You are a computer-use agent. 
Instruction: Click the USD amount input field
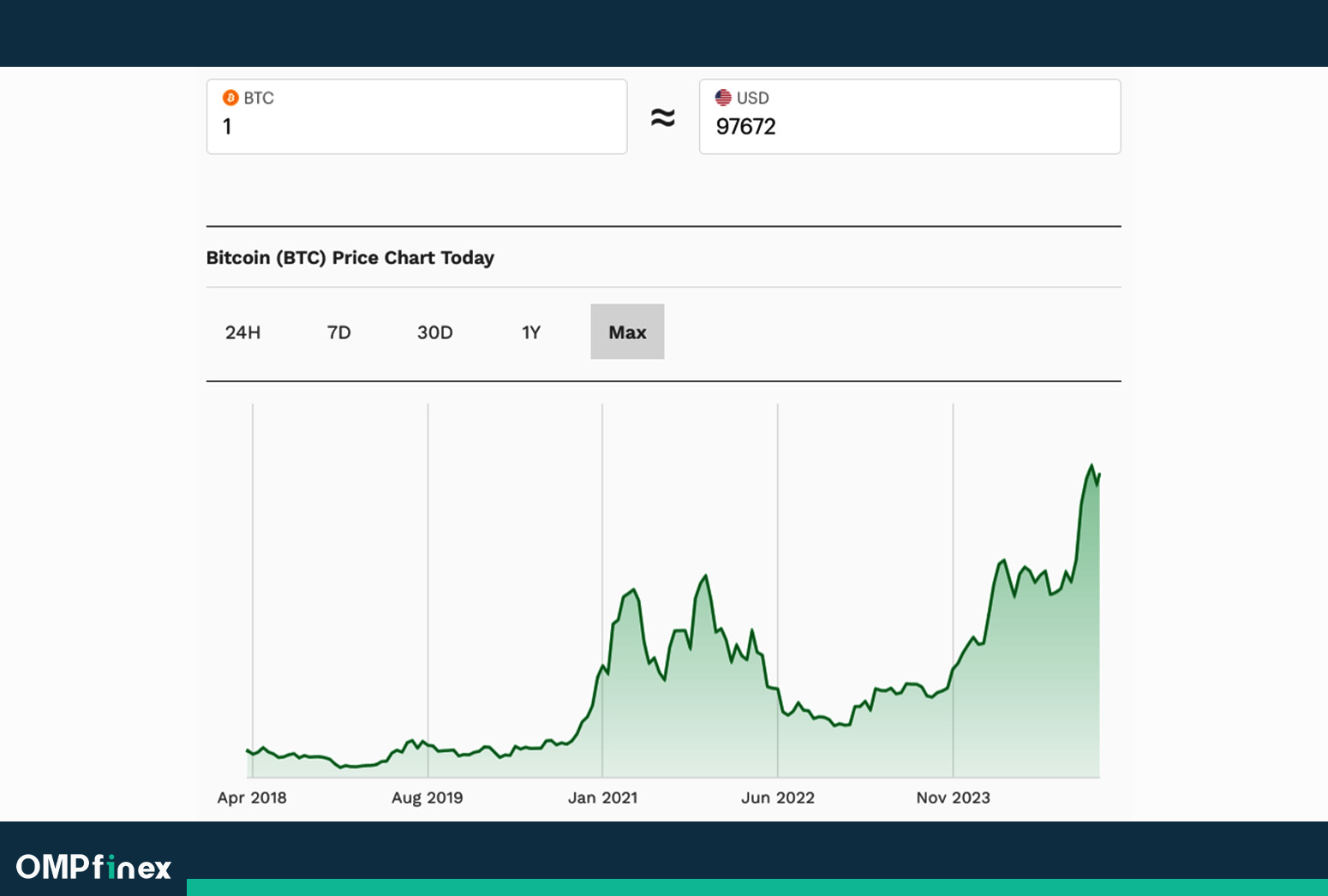click(x=910, y=116)
